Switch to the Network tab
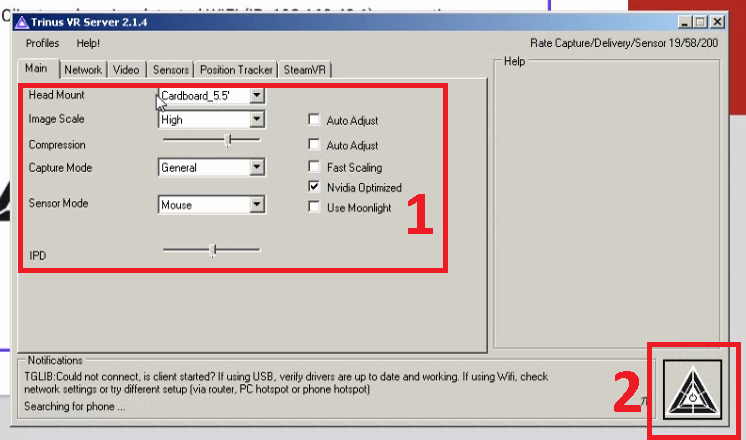This screenshot has height=440, width=746. tap(83, 70)
